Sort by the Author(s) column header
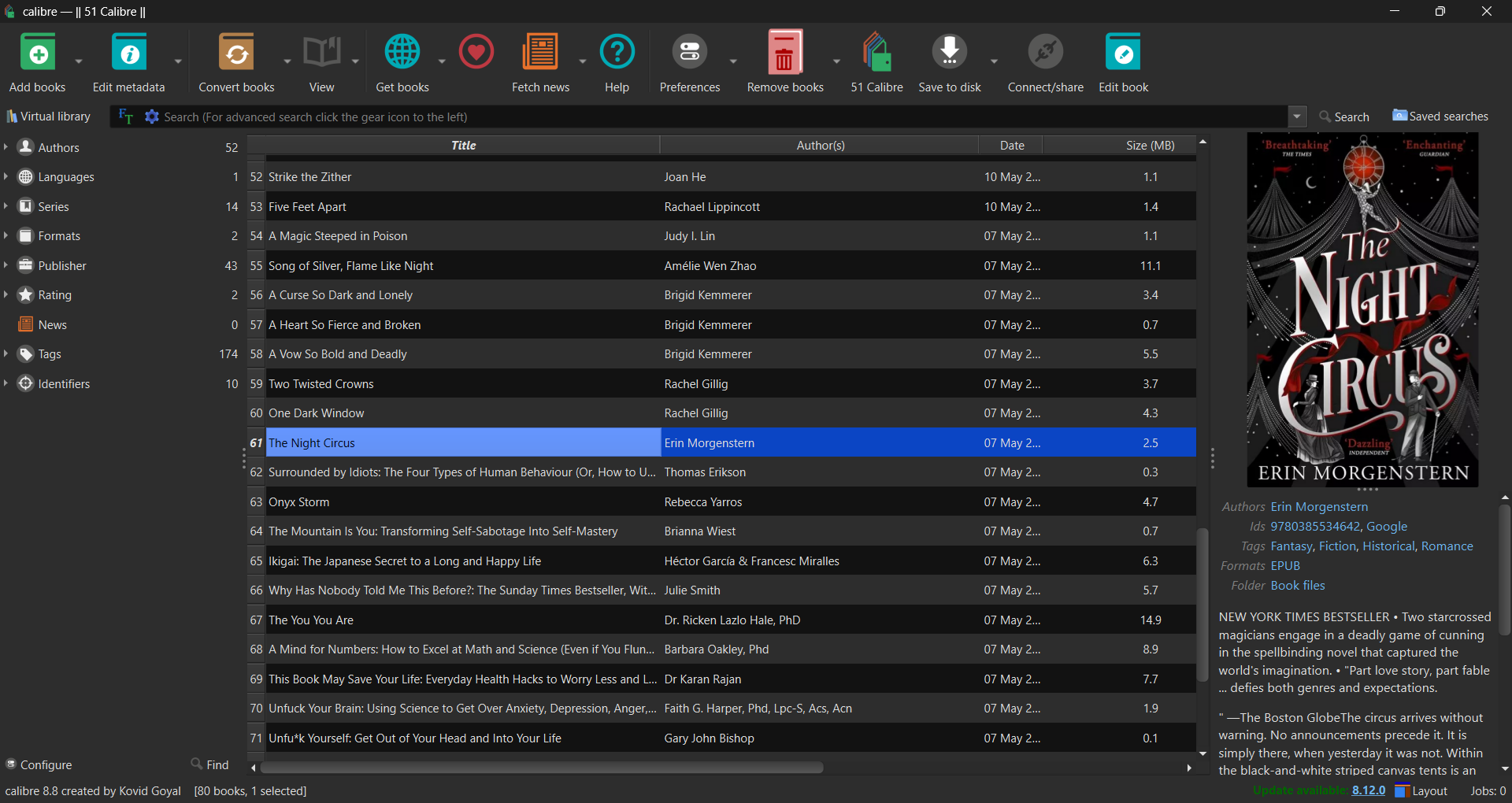This screenshot has height=803, width=1512. pos(820,146)
